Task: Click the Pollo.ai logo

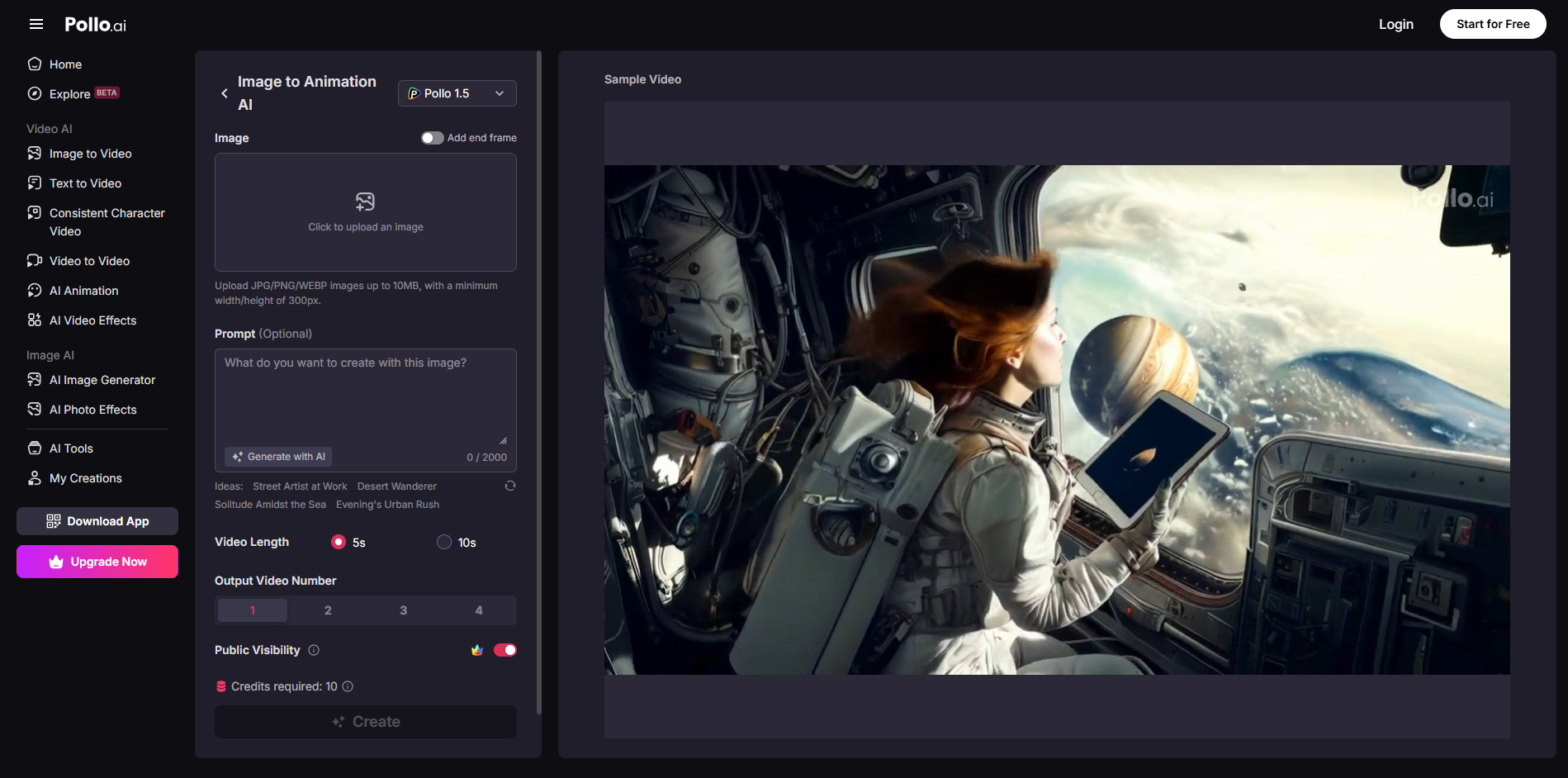Action: (x=95, y=25)
